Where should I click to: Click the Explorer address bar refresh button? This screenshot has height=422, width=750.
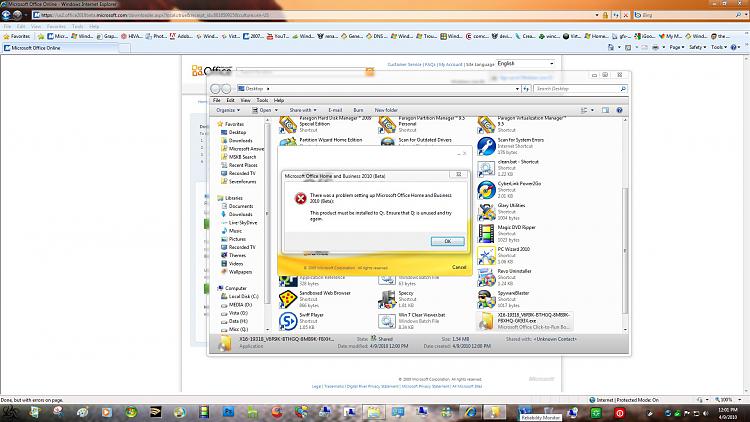tap(526, 89)
